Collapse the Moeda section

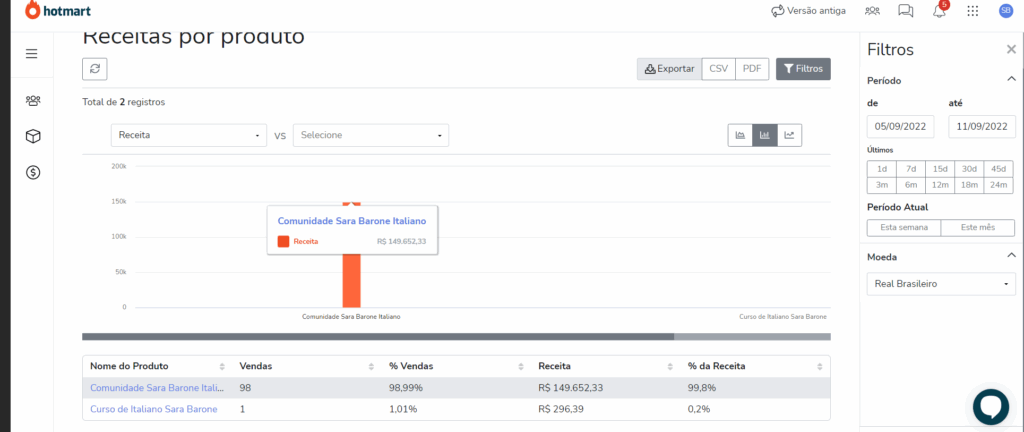1011,255
